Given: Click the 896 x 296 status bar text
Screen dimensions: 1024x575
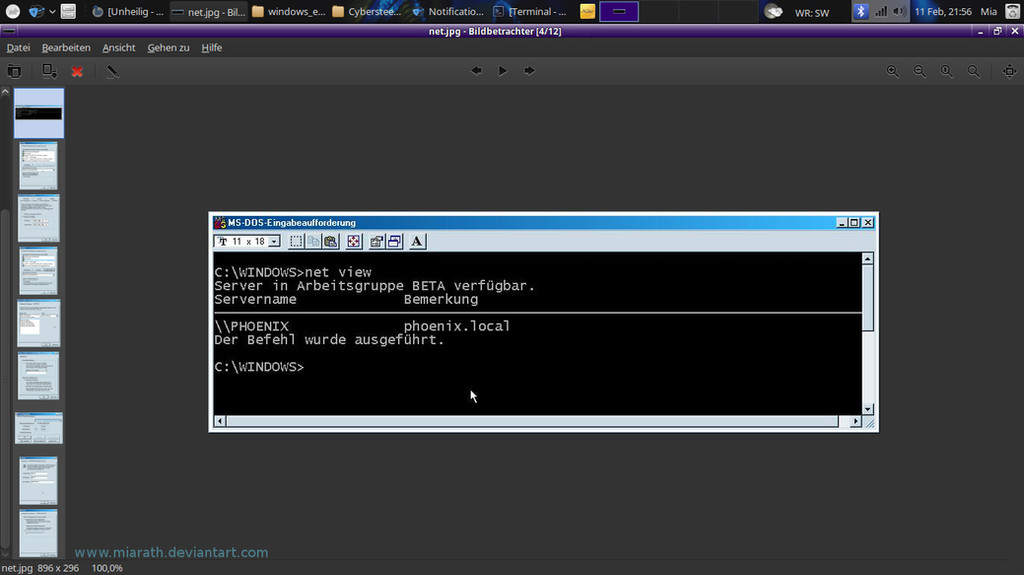Looking at the screenshot, I should tap(58, 568).
